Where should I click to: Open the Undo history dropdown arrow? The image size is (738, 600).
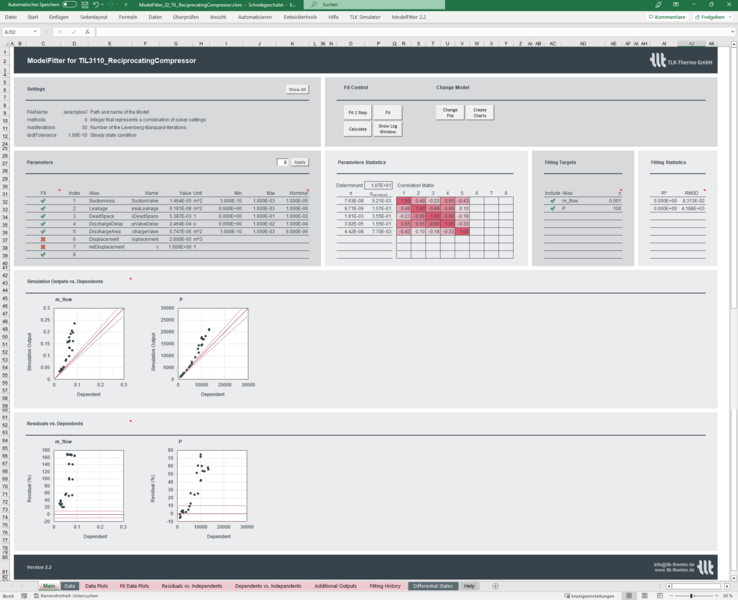tap(103, 4)
